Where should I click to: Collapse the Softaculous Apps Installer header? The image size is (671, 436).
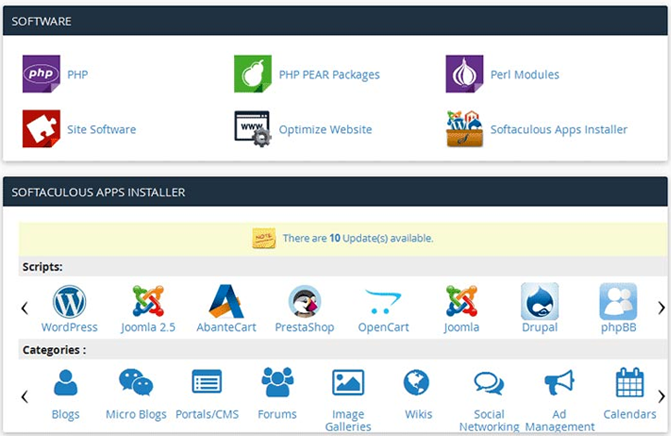coord(335,191)
